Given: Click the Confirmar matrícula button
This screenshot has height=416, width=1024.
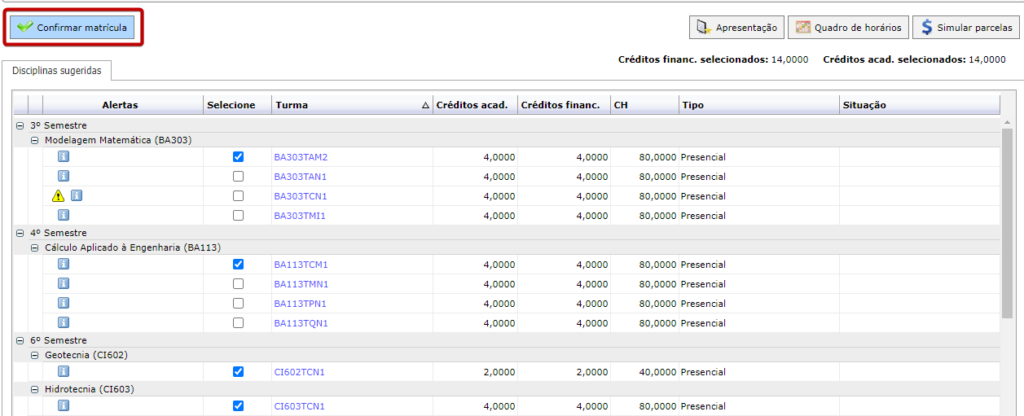Looking at the screenshot, I should (73, 28).
